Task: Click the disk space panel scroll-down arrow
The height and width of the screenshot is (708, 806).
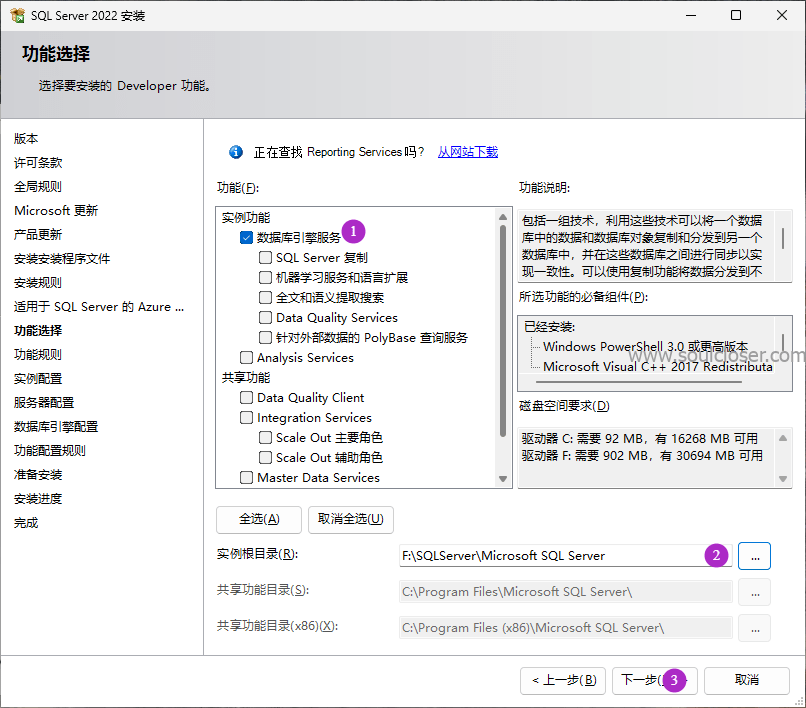Action: pos(783,479)
